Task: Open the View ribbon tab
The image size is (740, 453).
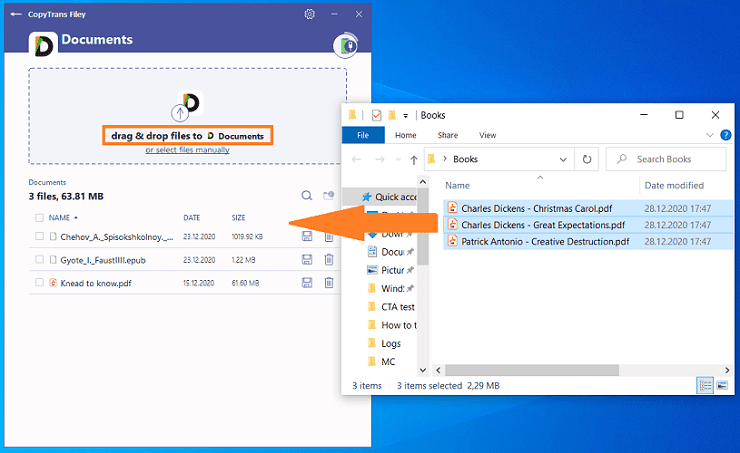Action: pos(488,135)
